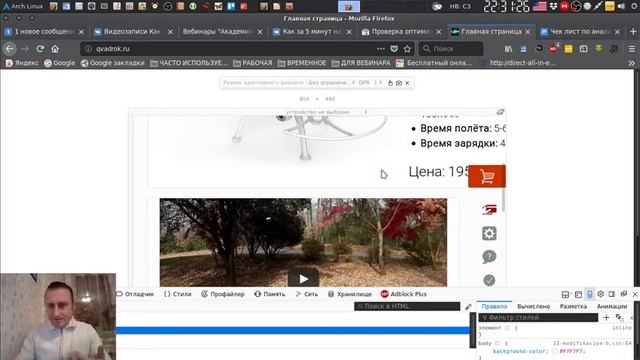Open the Library icon in Firefox toolbar
This screenshot has height=360, width=640.
[x=509, y=49]
